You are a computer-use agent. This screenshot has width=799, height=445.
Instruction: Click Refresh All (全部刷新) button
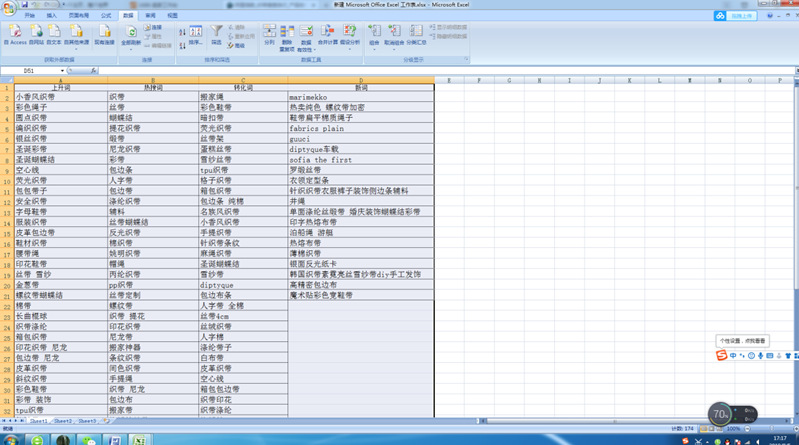click(x=131, y=37)
